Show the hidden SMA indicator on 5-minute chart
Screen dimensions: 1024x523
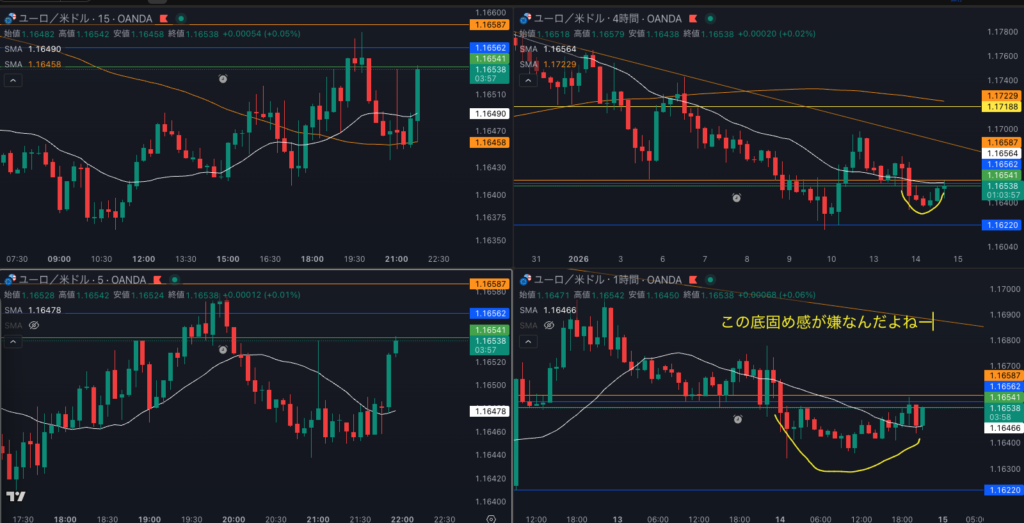33,326
